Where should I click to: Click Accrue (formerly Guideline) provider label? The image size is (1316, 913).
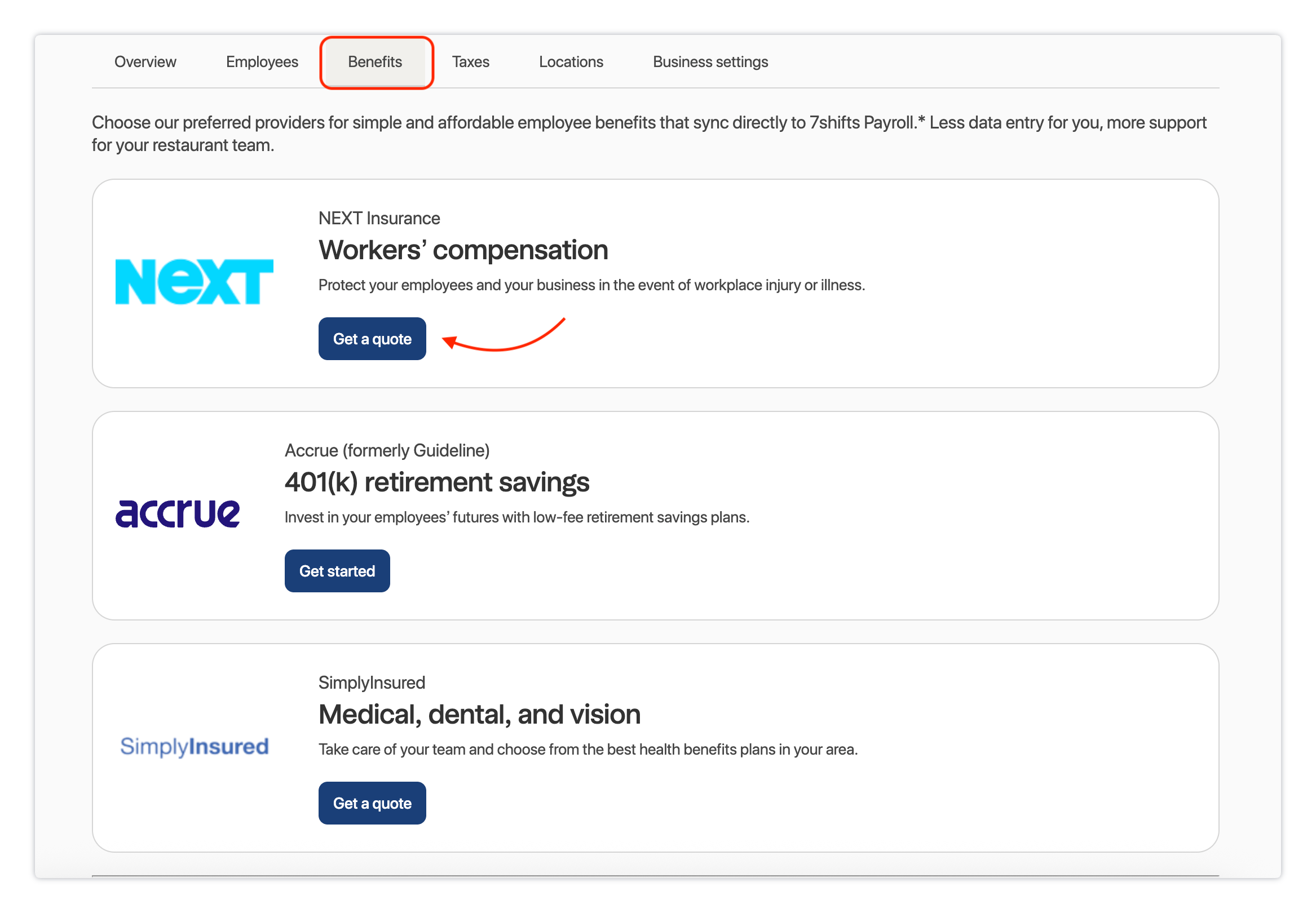pos(387,451)
